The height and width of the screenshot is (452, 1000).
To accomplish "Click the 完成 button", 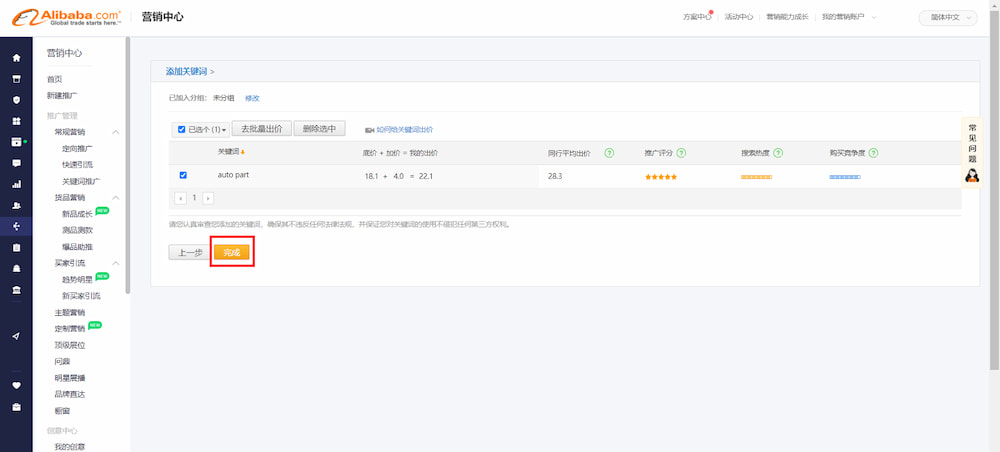I will point(232,252).
